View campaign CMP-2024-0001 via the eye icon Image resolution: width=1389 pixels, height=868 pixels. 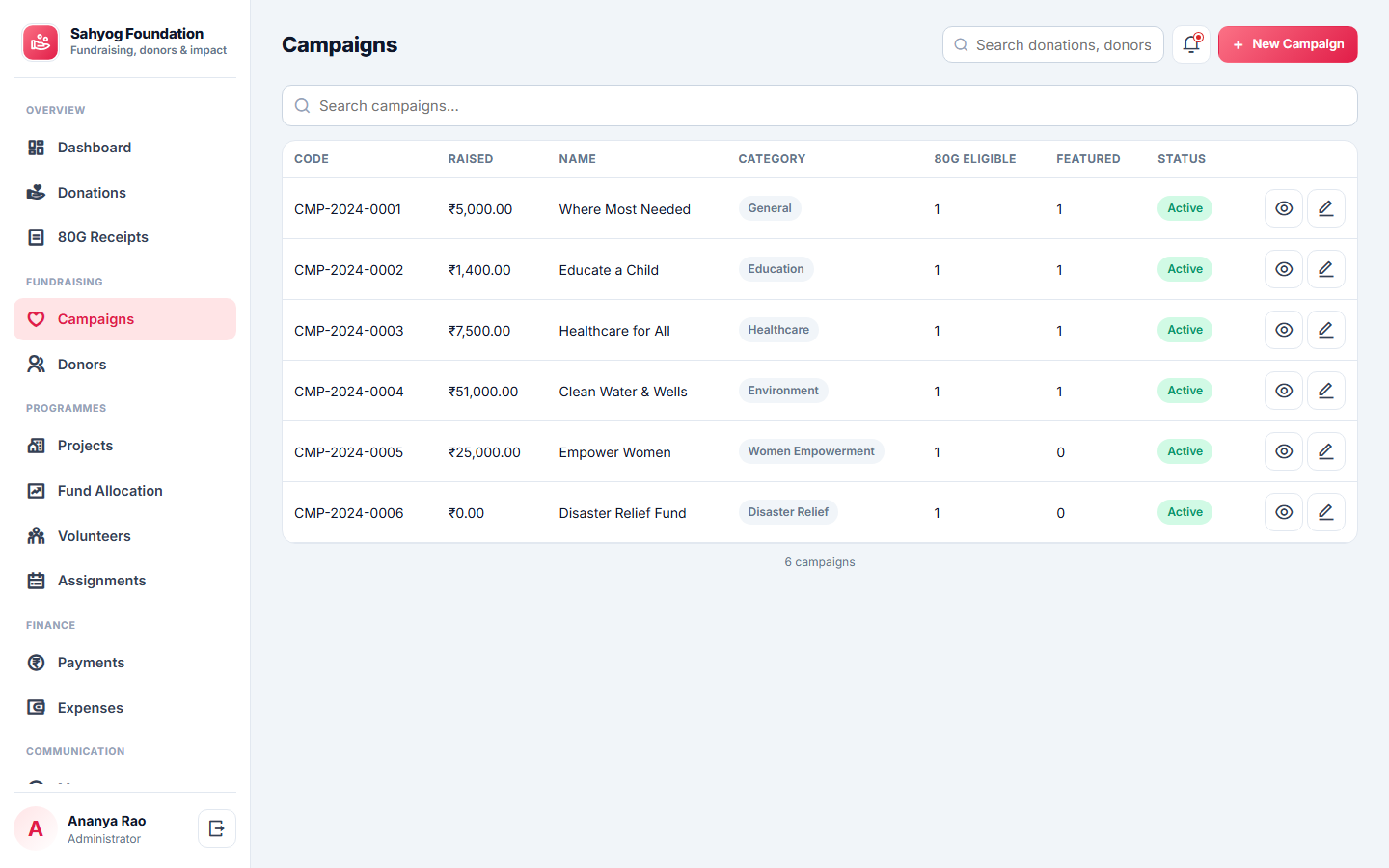pyautogui.click(x=1284, y=208)
